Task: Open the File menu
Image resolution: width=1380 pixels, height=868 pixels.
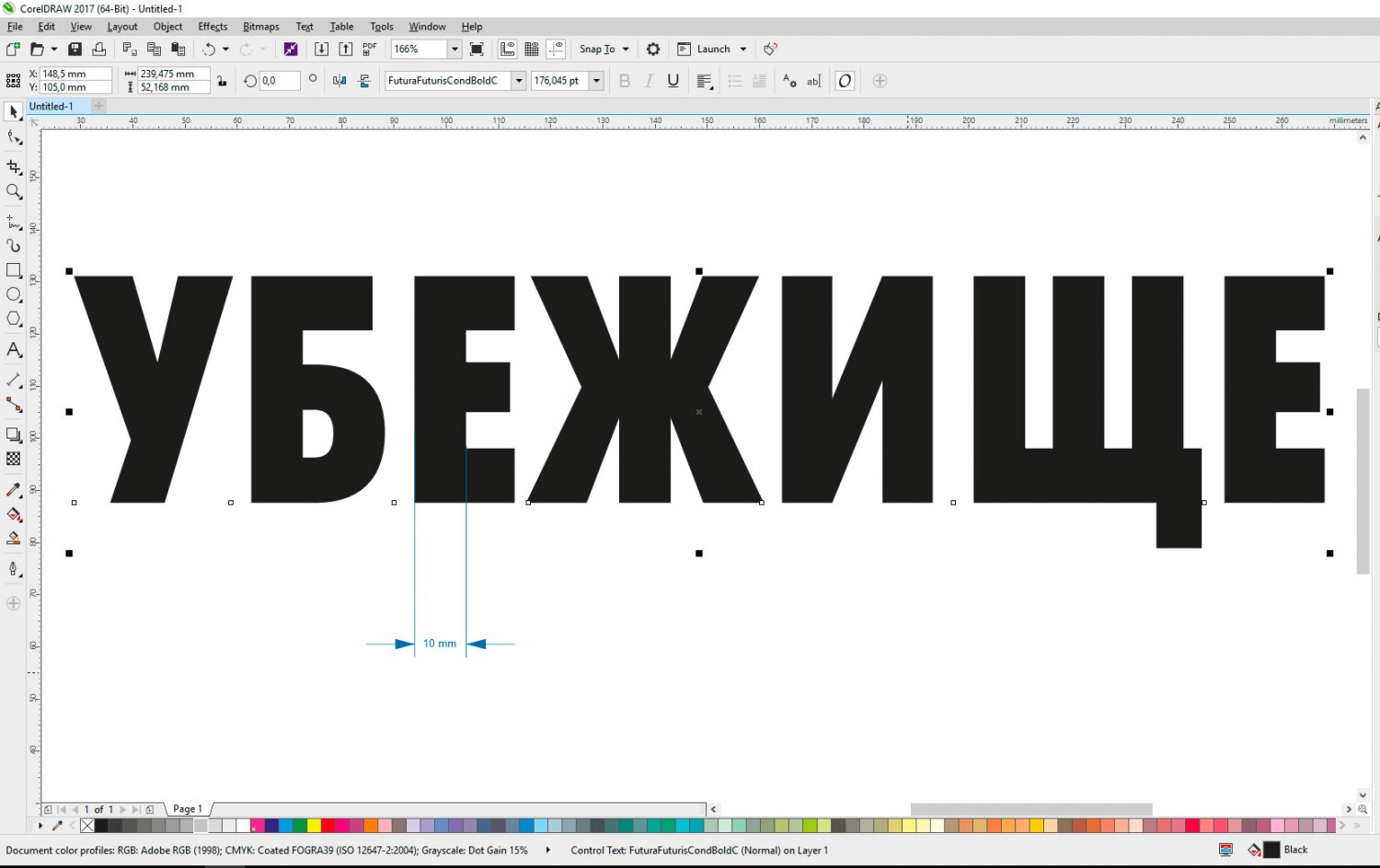Action: tap(15, 27)
